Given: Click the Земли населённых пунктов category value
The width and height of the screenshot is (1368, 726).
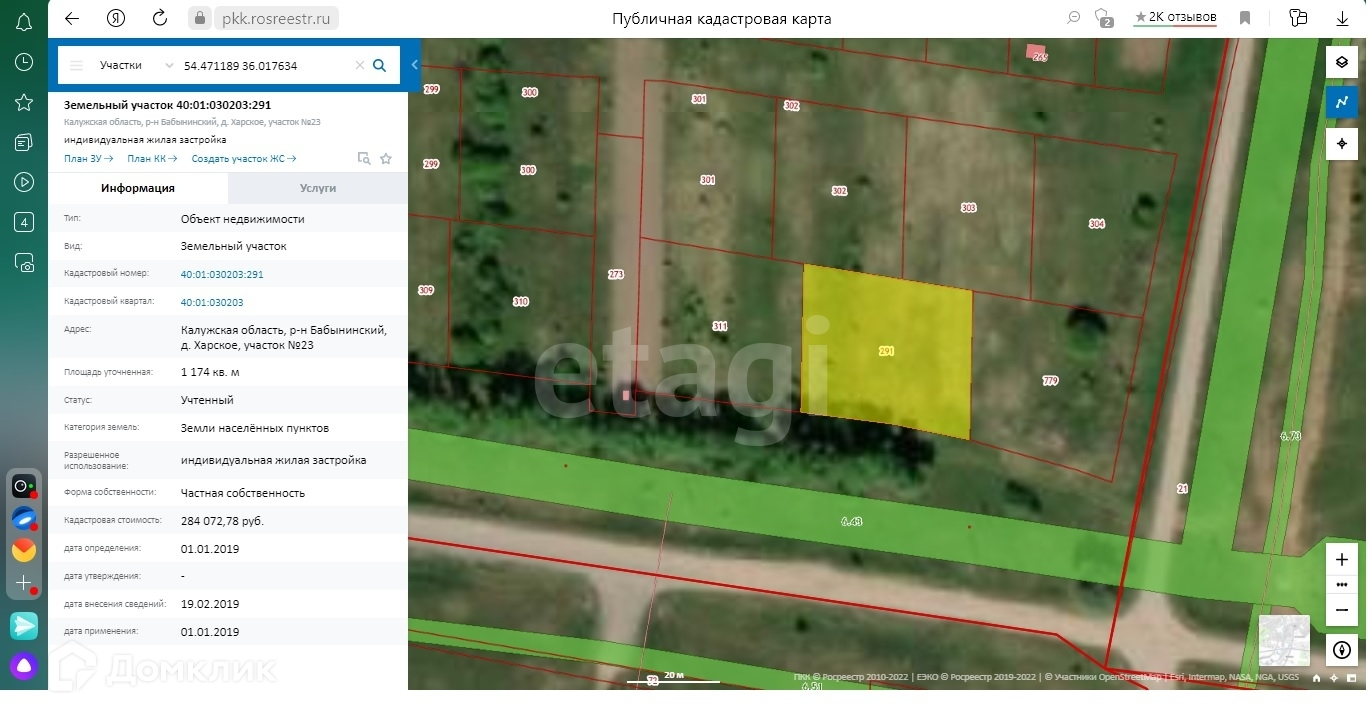Looking at the screenshot, I should (x=255, y=428).
